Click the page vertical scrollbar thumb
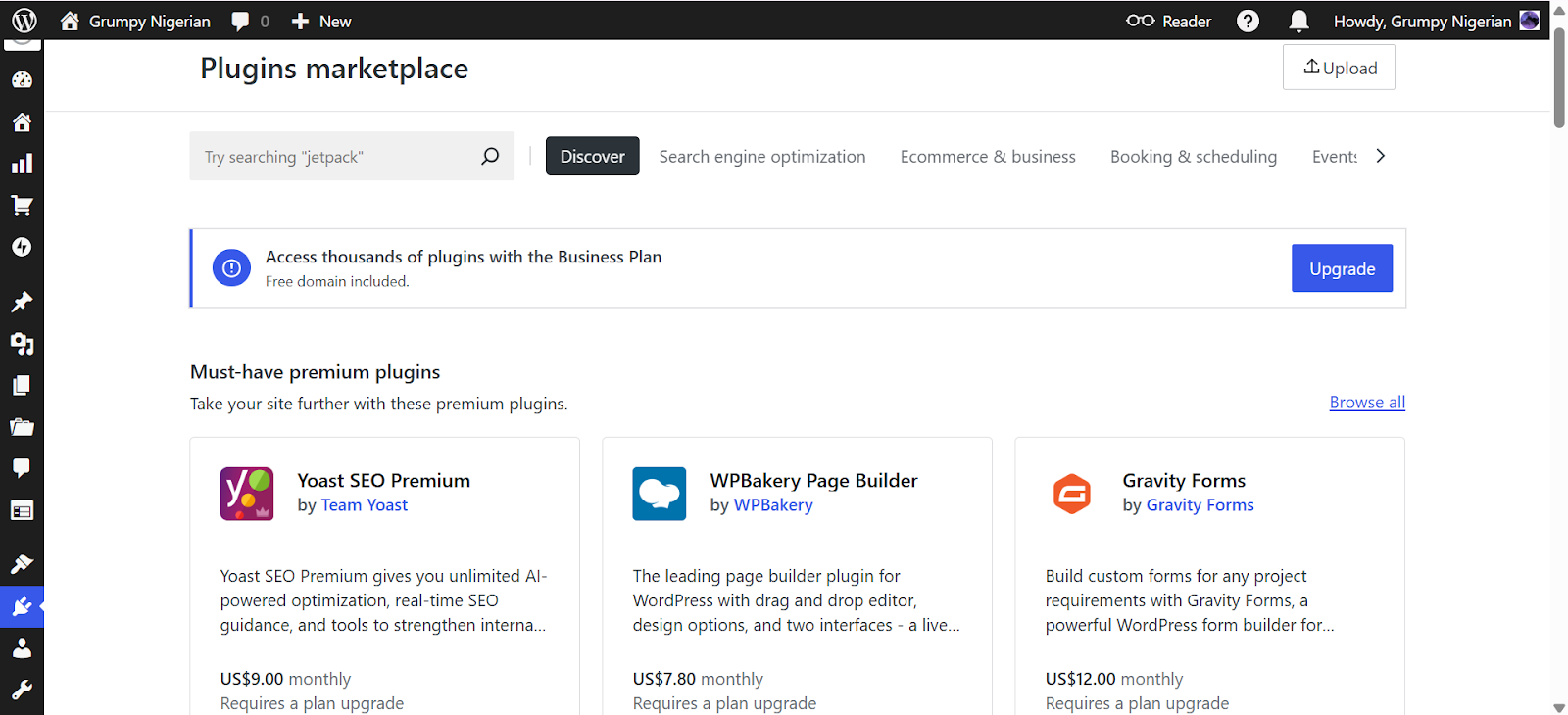The width and height of the screenshot is (1568, 715). [1559, 76]
